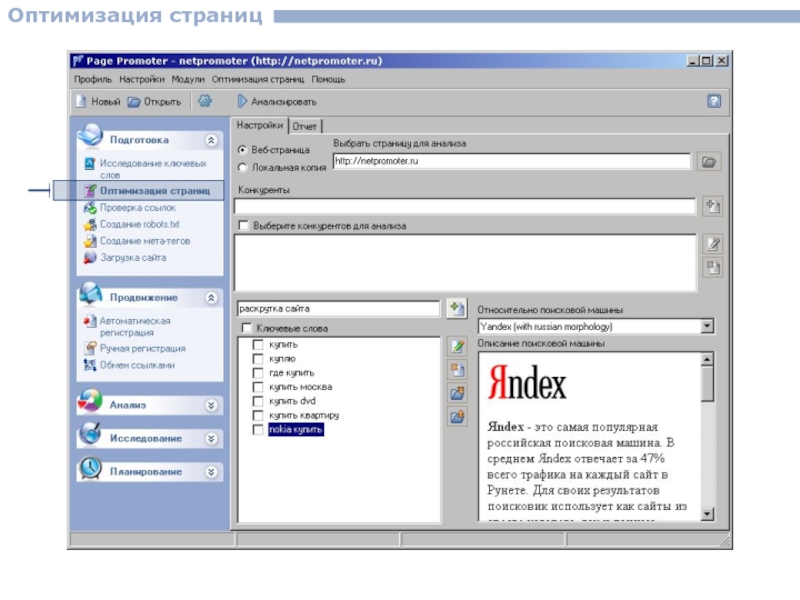Open Оптимизация страниц sidebar link
The height and width of the screenshot is (600, 800).
(155, 190)
